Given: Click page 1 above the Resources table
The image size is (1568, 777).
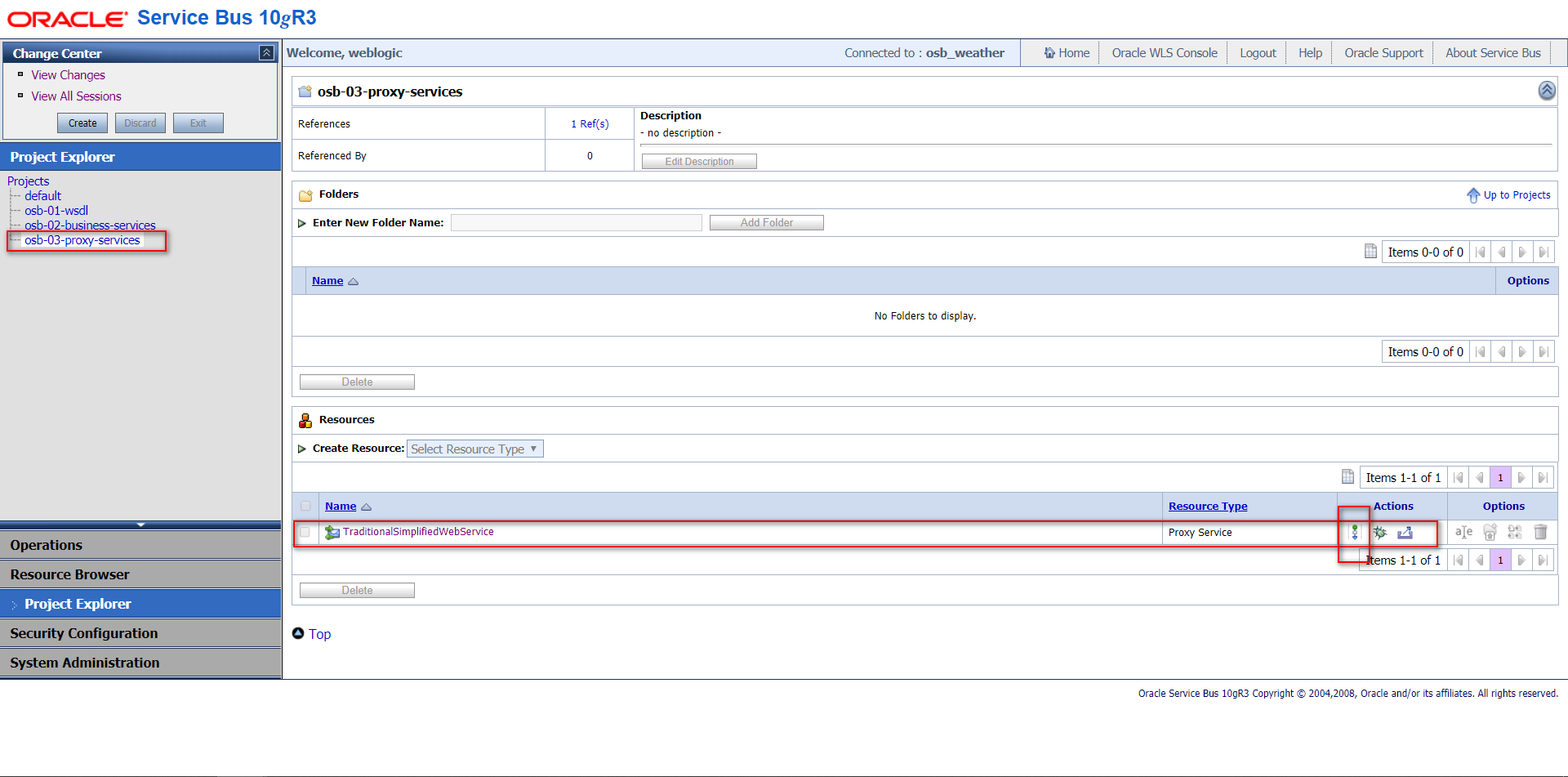Looking at the screenshot, I should point(1500,478).
